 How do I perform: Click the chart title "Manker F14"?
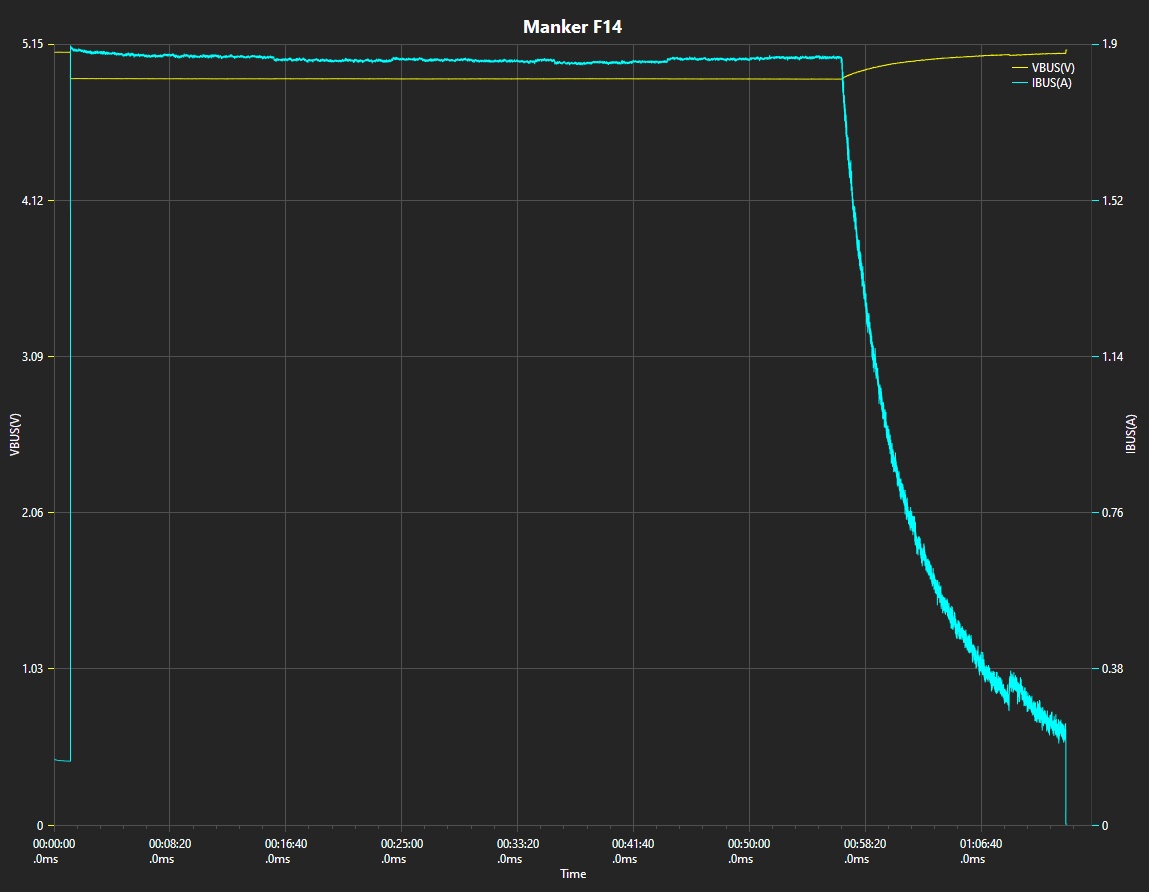(572, 27)
